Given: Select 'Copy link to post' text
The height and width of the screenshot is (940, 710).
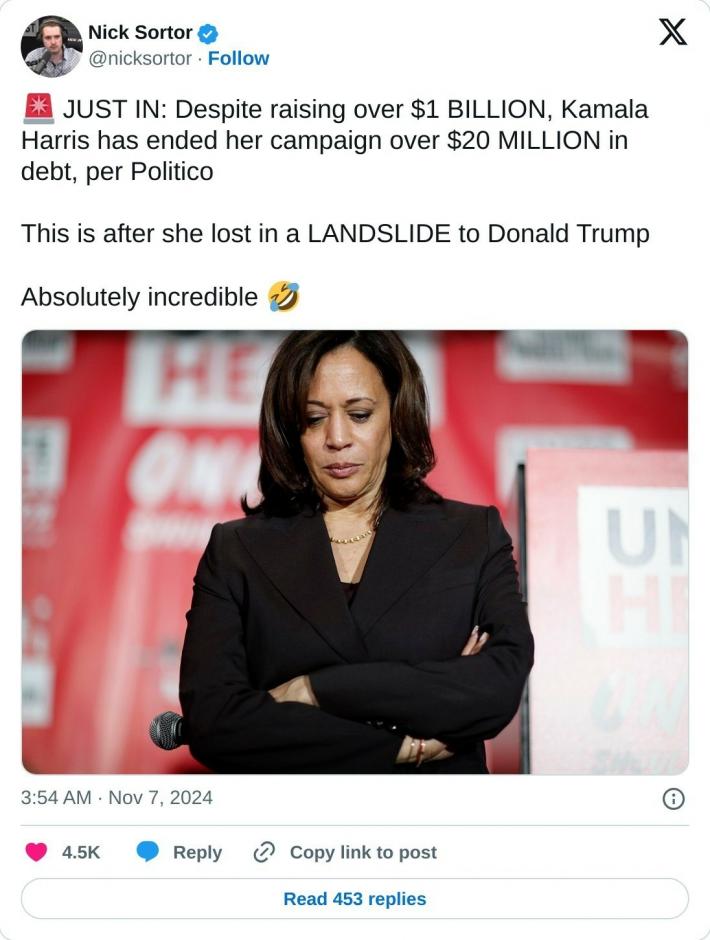Looking at the screenshot, I should 363,852.
